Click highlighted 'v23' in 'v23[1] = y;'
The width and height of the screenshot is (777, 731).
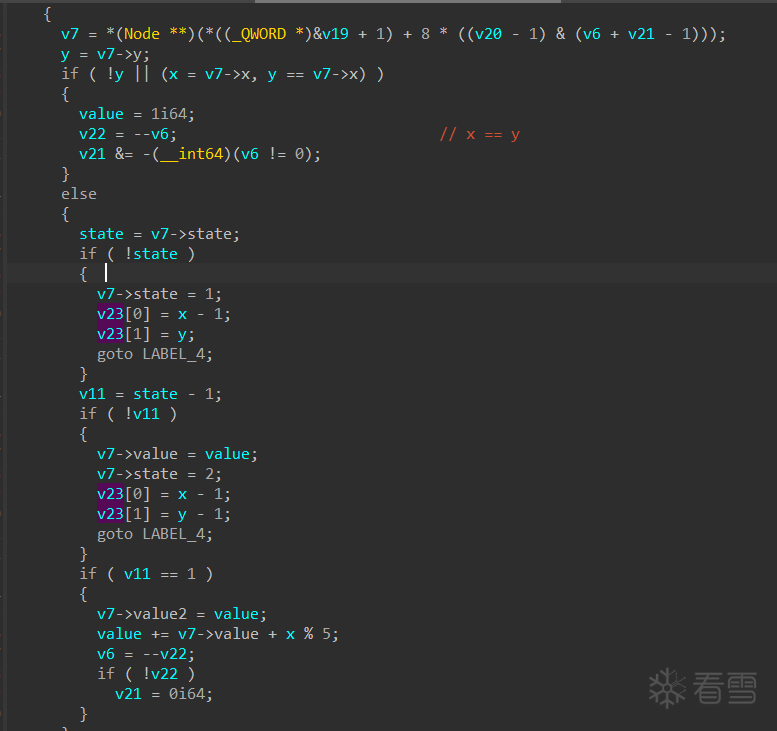pyautogui.click(x=110, y=334)
